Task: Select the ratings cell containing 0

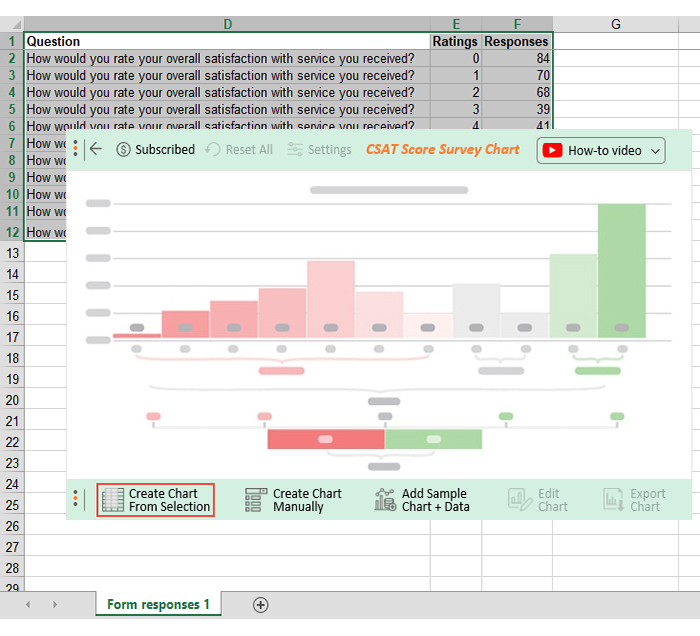Action: 456,58
